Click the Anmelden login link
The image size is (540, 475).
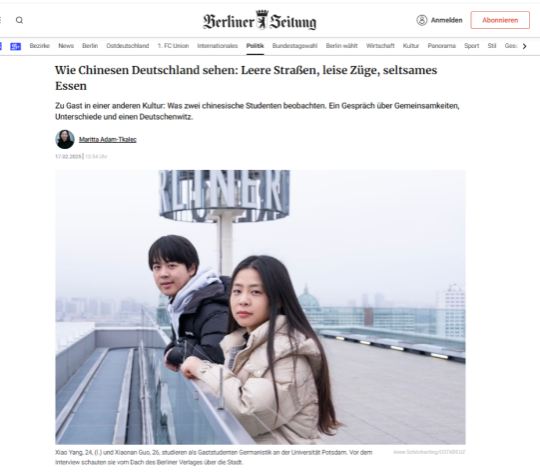pyautogui.click(x=446, y=20)
